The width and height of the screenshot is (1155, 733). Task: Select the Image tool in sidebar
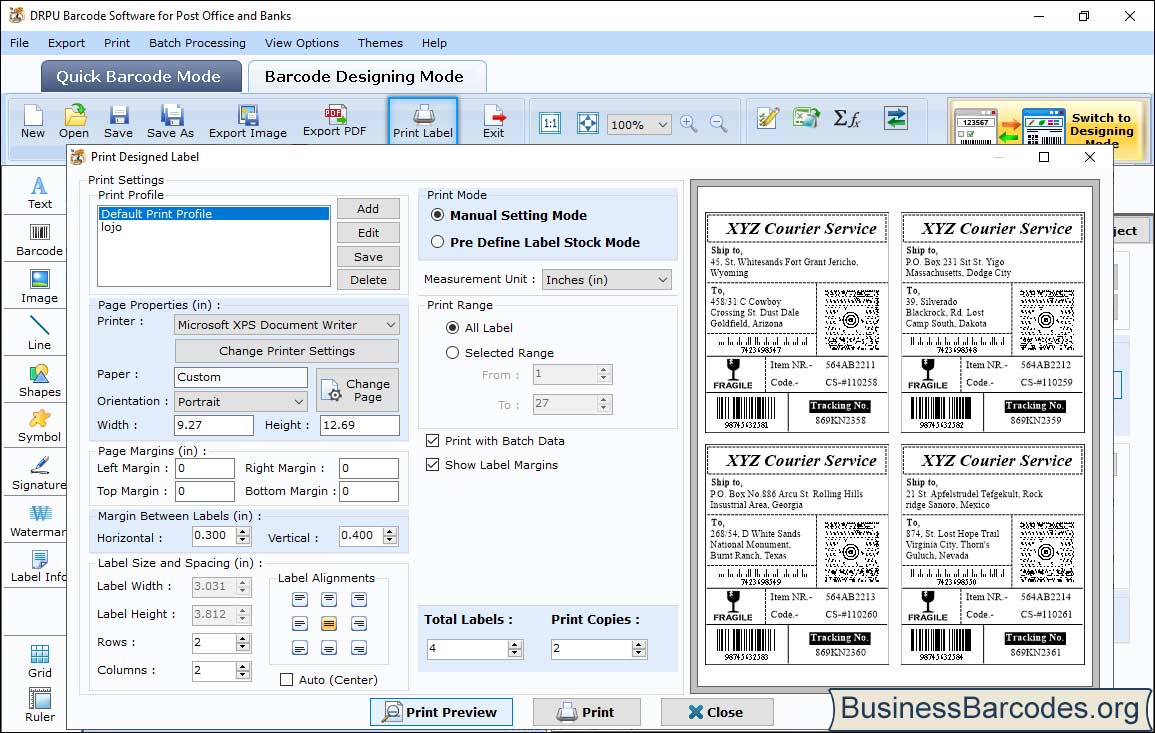pos(39,287)
